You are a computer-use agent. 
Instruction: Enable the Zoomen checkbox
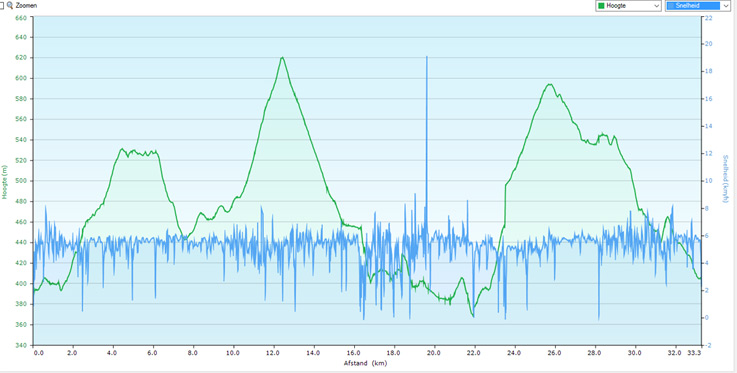pyautogui.click(x=1, y=6)
